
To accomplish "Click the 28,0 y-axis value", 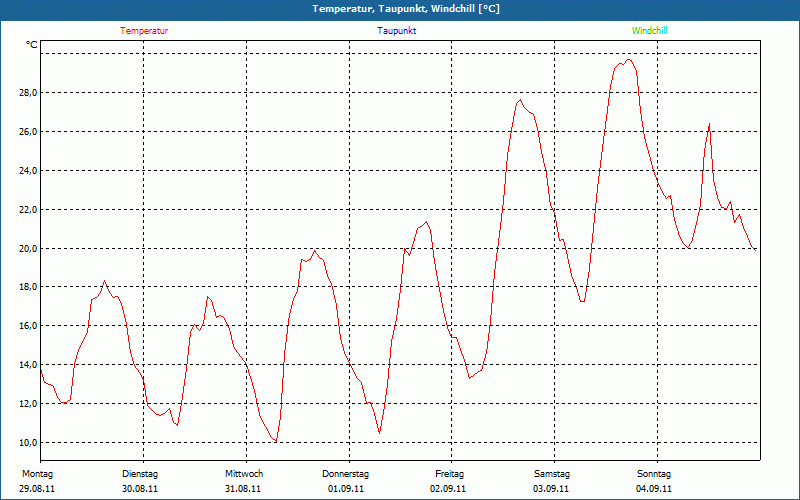I will click(x=29, y=93).
